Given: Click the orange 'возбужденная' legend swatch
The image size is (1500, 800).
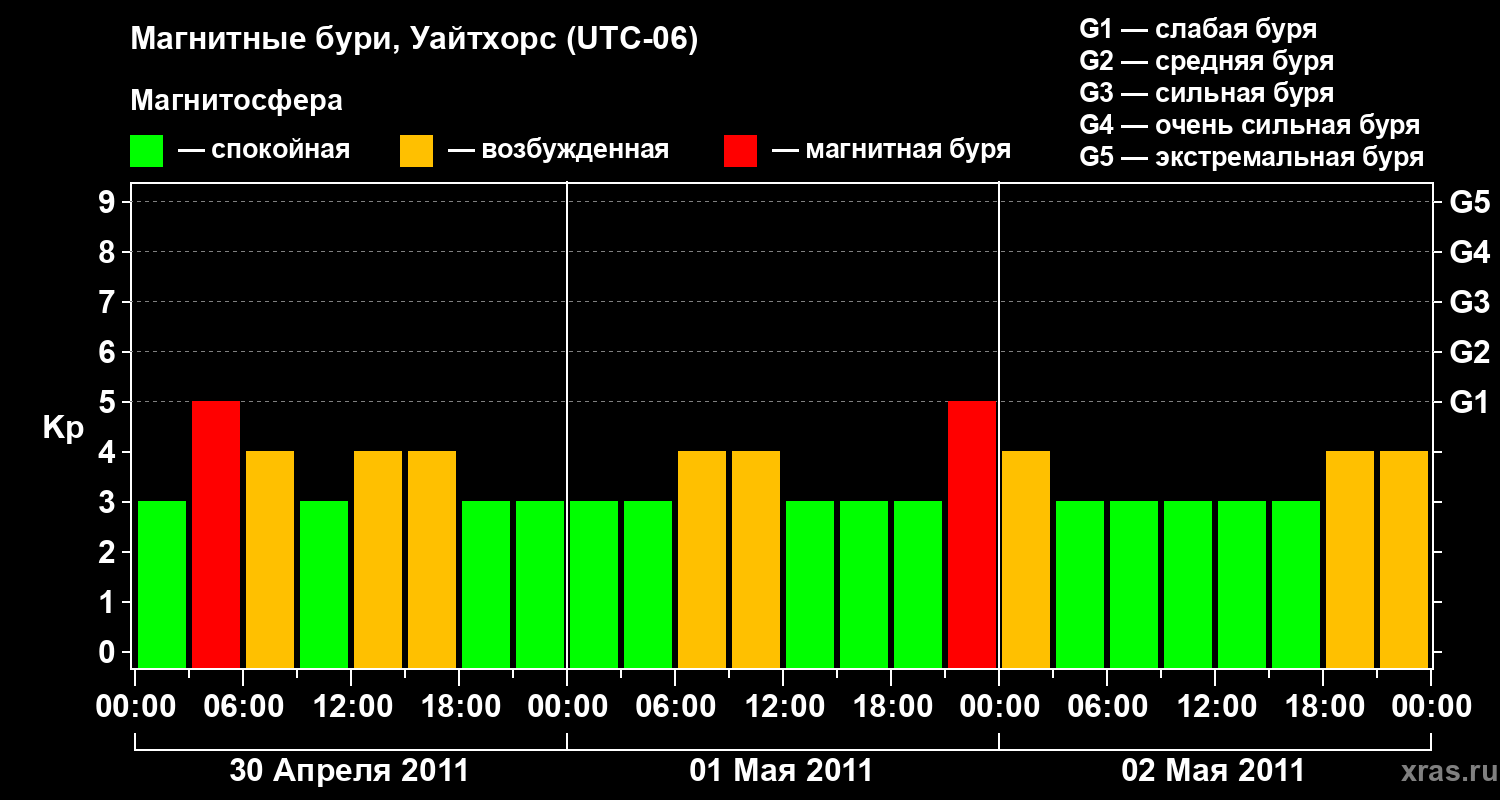Looking at the screenshot, I should point(416,151).
